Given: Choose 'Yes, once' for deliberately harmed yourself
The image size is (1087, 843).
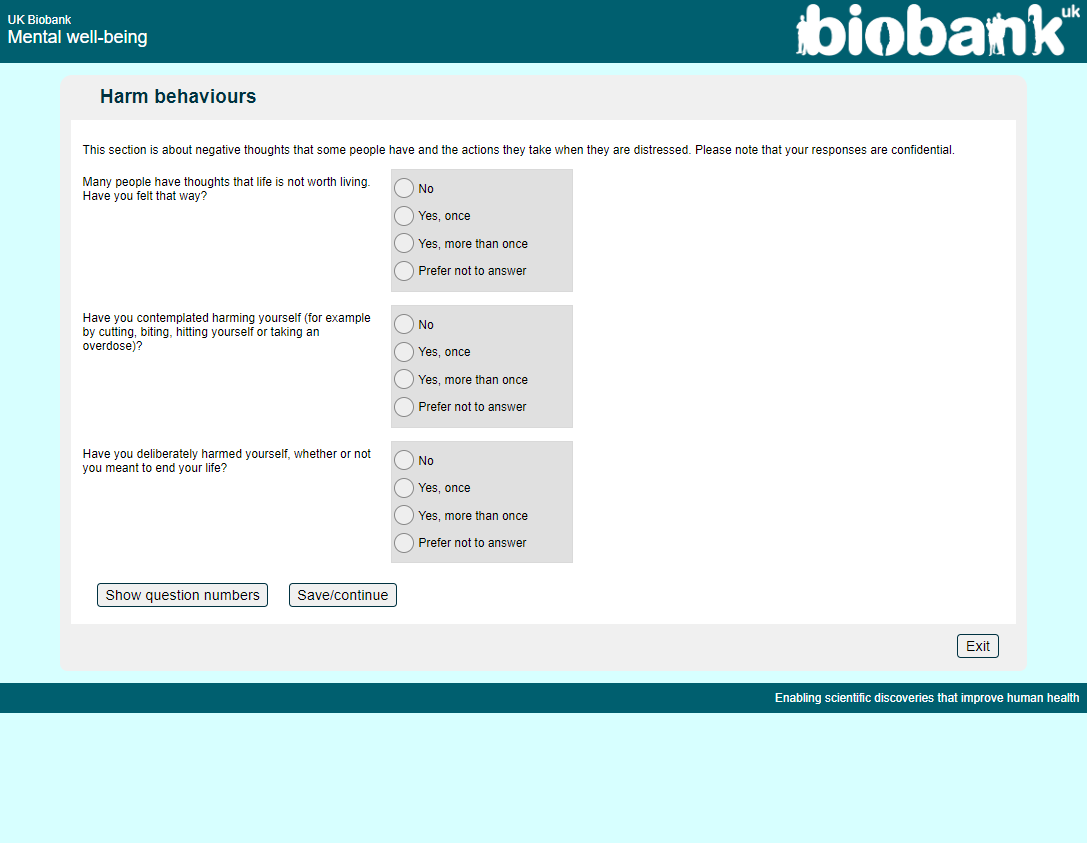Looking at the screenshot, I should click(x=404, y=488).
